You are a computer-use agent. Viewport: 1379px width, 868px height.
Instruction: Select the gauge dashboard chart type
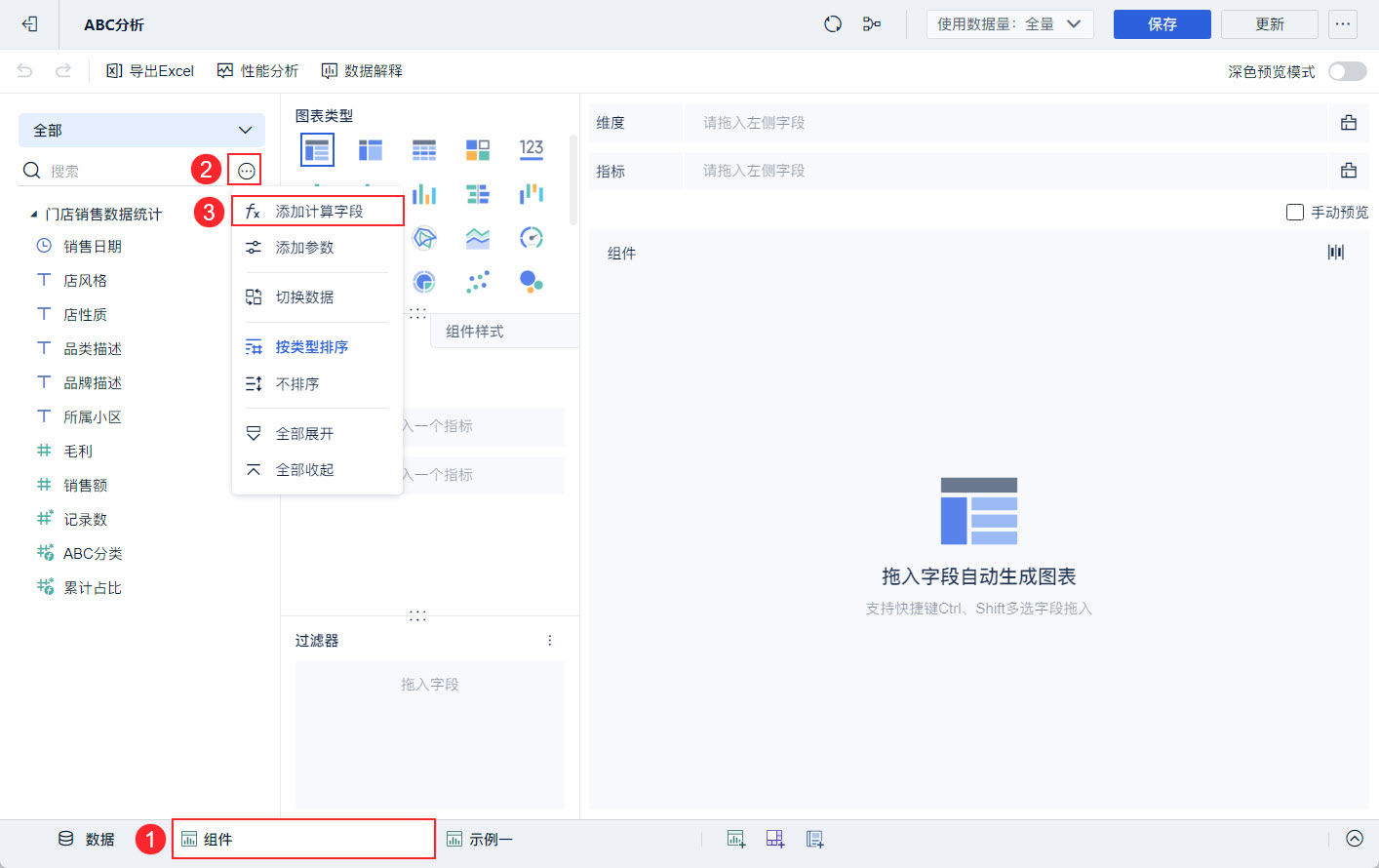point(532,238)
